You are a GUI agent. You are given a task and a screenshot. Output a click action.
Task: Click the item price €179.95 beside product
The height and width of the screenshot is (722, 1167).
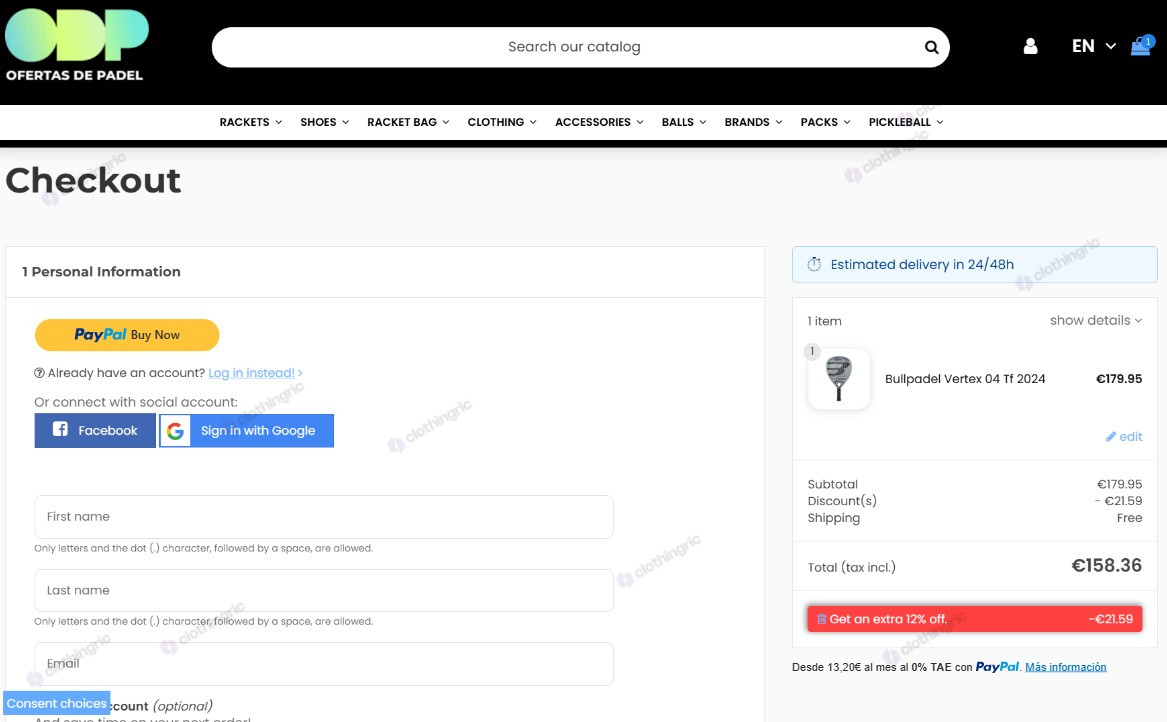1119,379
